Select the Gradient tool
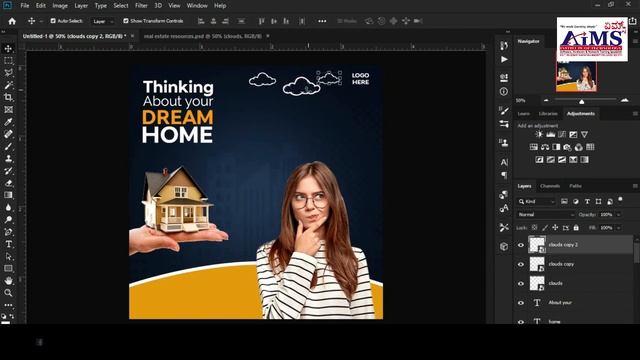The width and height of the screenshot is (640, 360). pyautogui.click(x=8, y=195)
